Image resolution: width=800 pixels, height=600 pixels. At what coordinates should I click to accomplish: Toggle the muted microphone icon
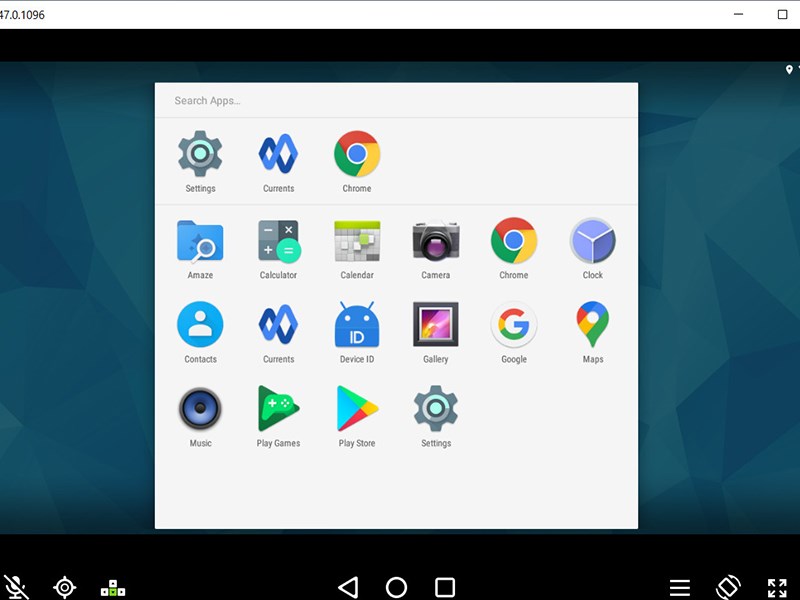[x=16, y=587]
